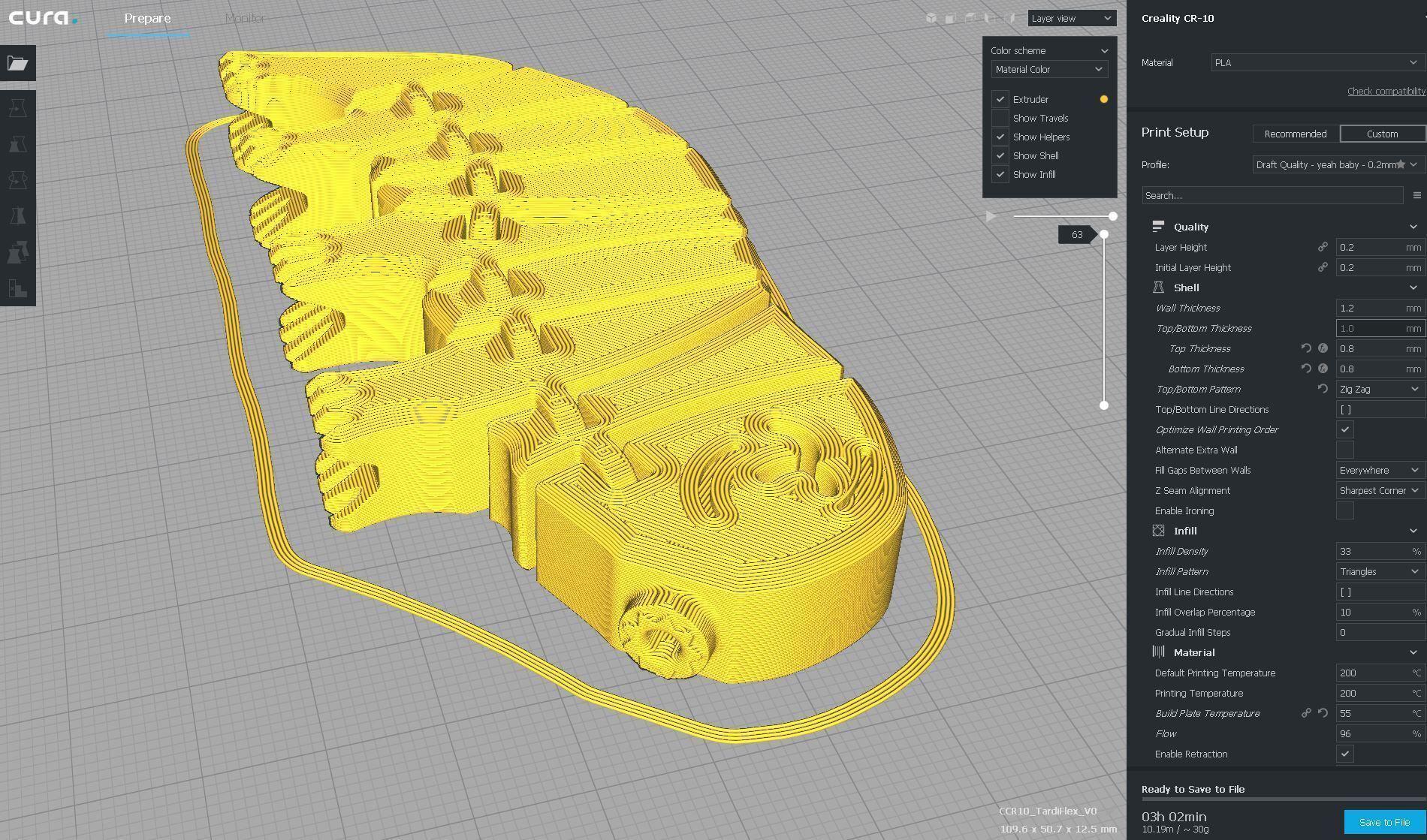This screenshot has height=840, width=1427.
Task: Click the link icon beside Layer Height
Action: point(1323,247)
